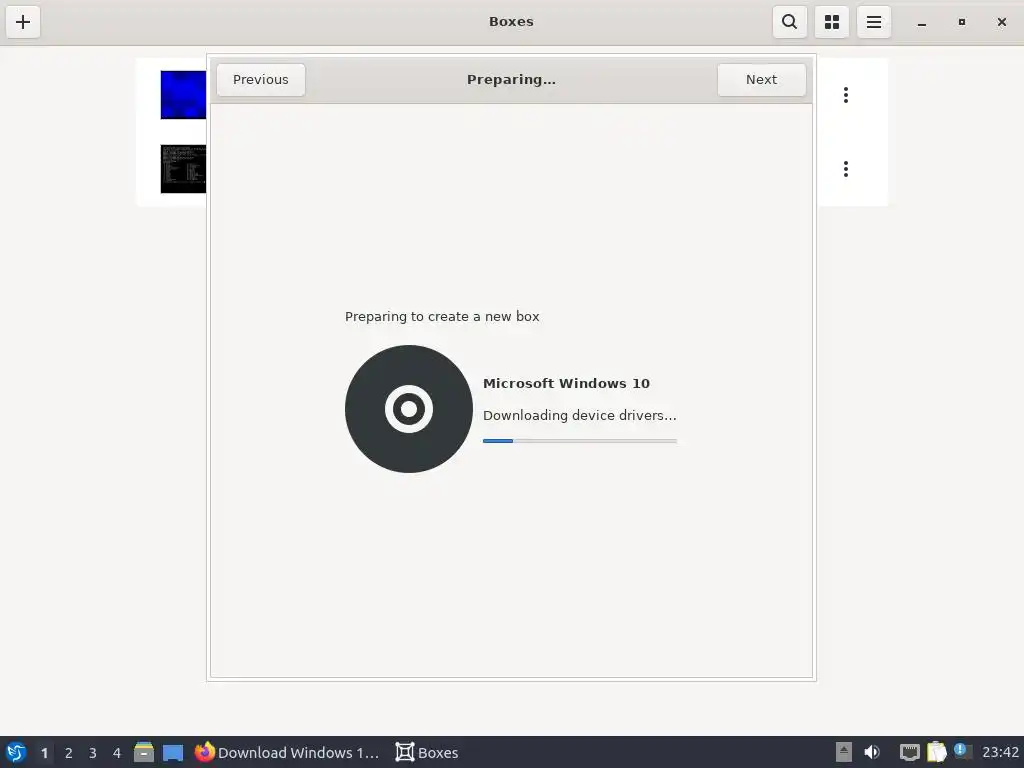
Task: Close the Boxes window
Action: [x=1002, y=22]
